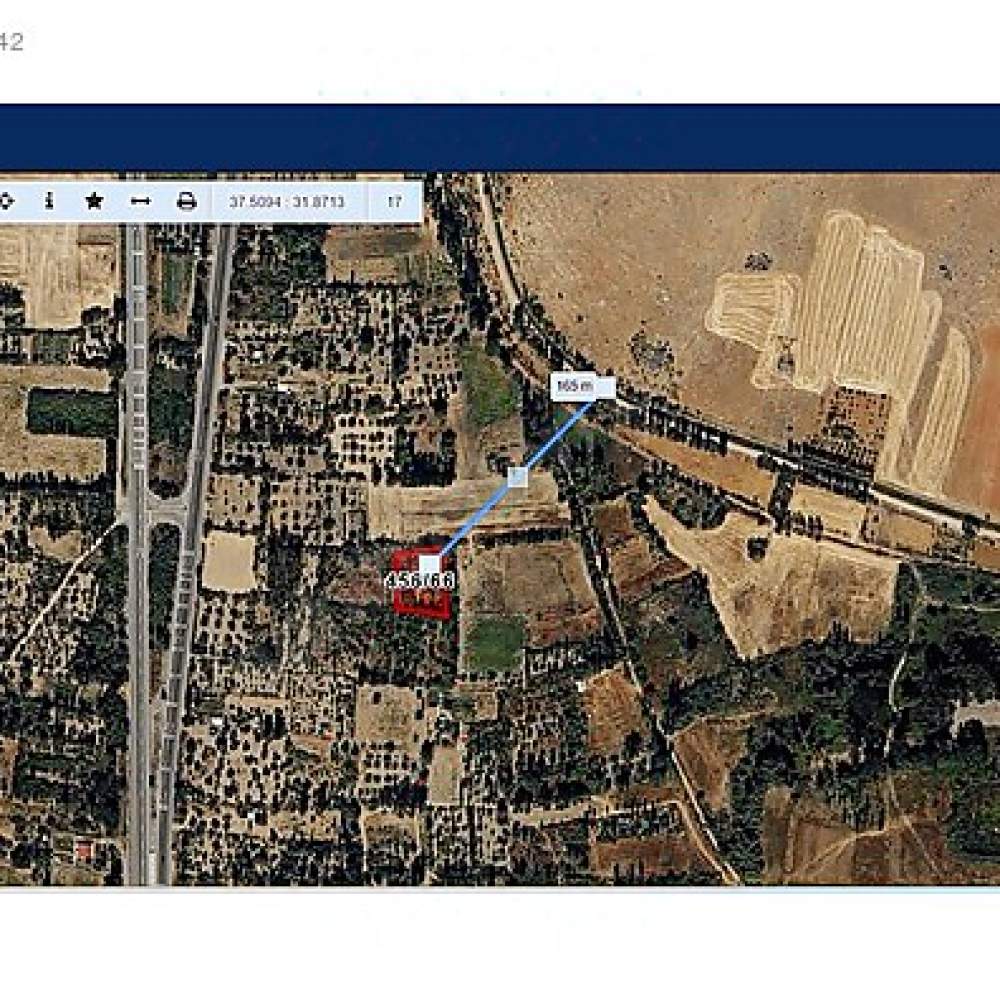Open the print map icon
The width and height of the screenshot is (1000, 1000).
[x=186, y=202]
